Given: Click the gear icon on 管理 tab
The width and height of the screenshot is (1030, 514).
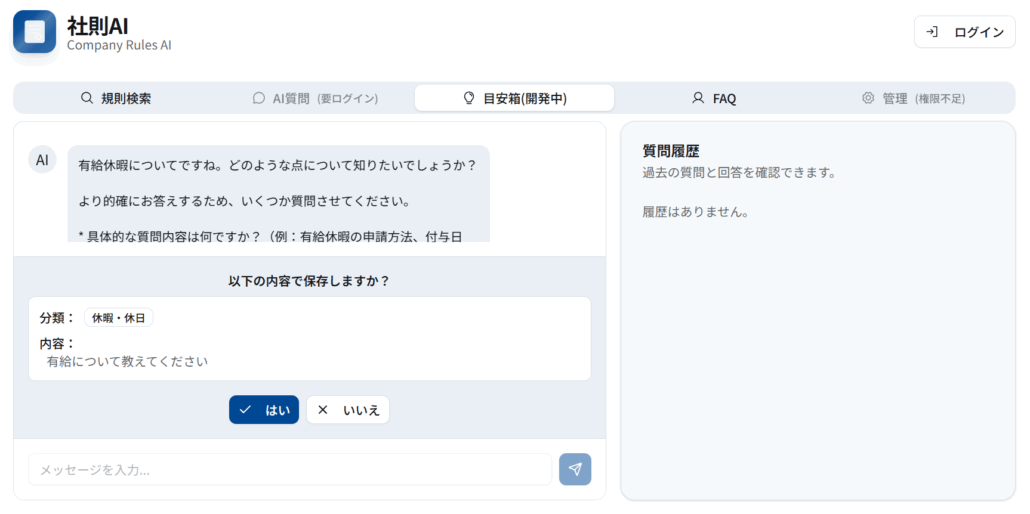Looking at the screenshot, I should click(868, 98).
